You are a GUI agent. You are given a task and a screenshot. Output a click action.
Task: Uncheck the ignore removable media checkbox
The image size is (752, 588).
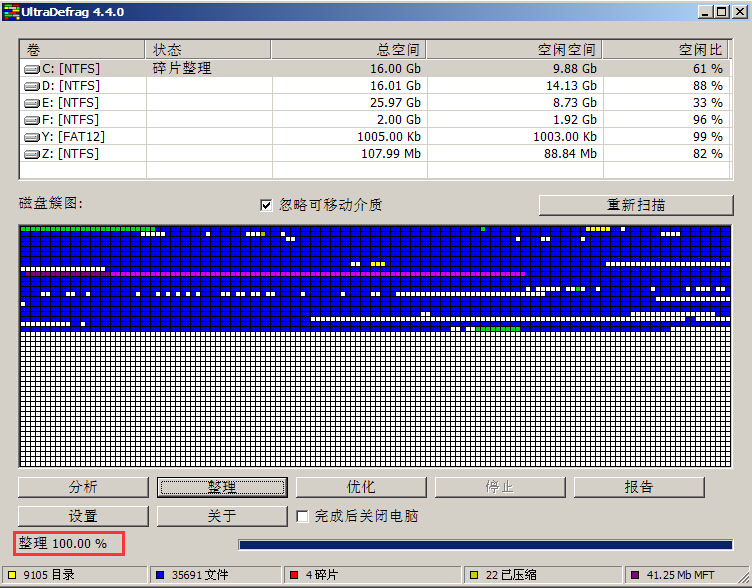pyautogui.click(x=266, y=205)
